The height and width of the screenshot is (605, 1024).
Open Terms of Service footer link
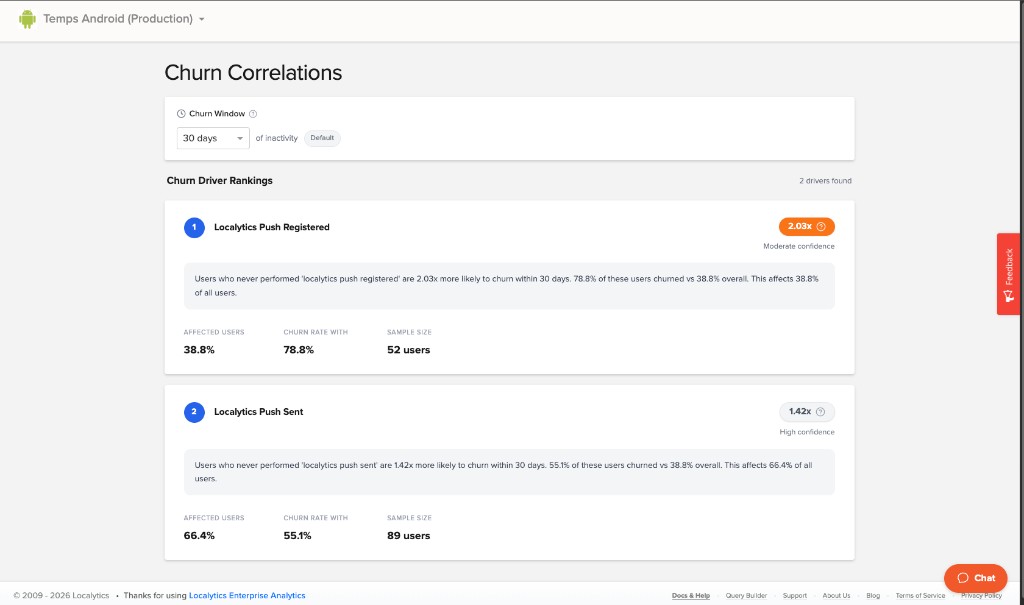click(920, 596)
